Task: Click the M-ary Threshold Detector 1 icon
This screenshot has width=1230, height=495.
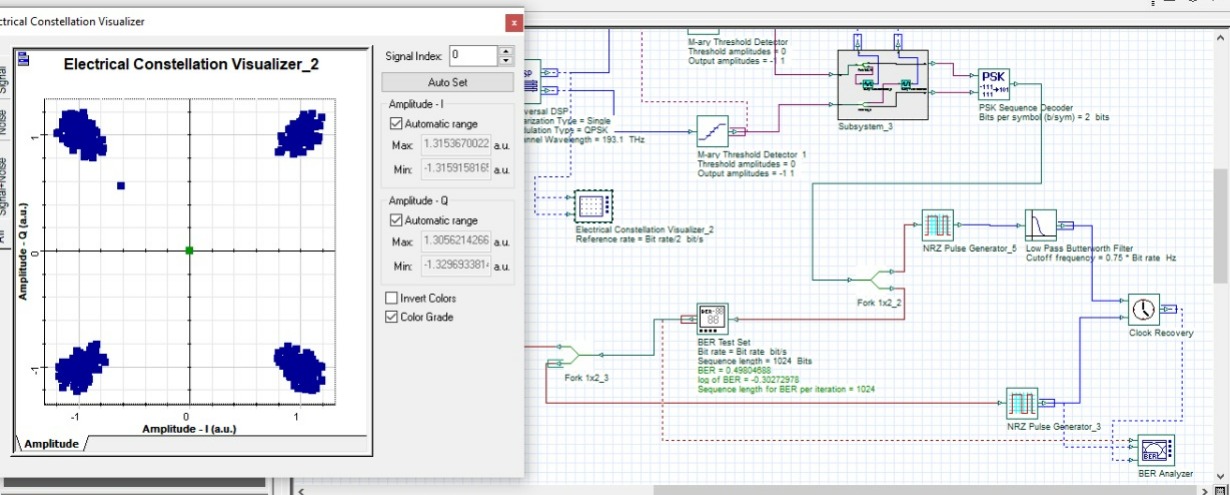Action: pos(712,131)
